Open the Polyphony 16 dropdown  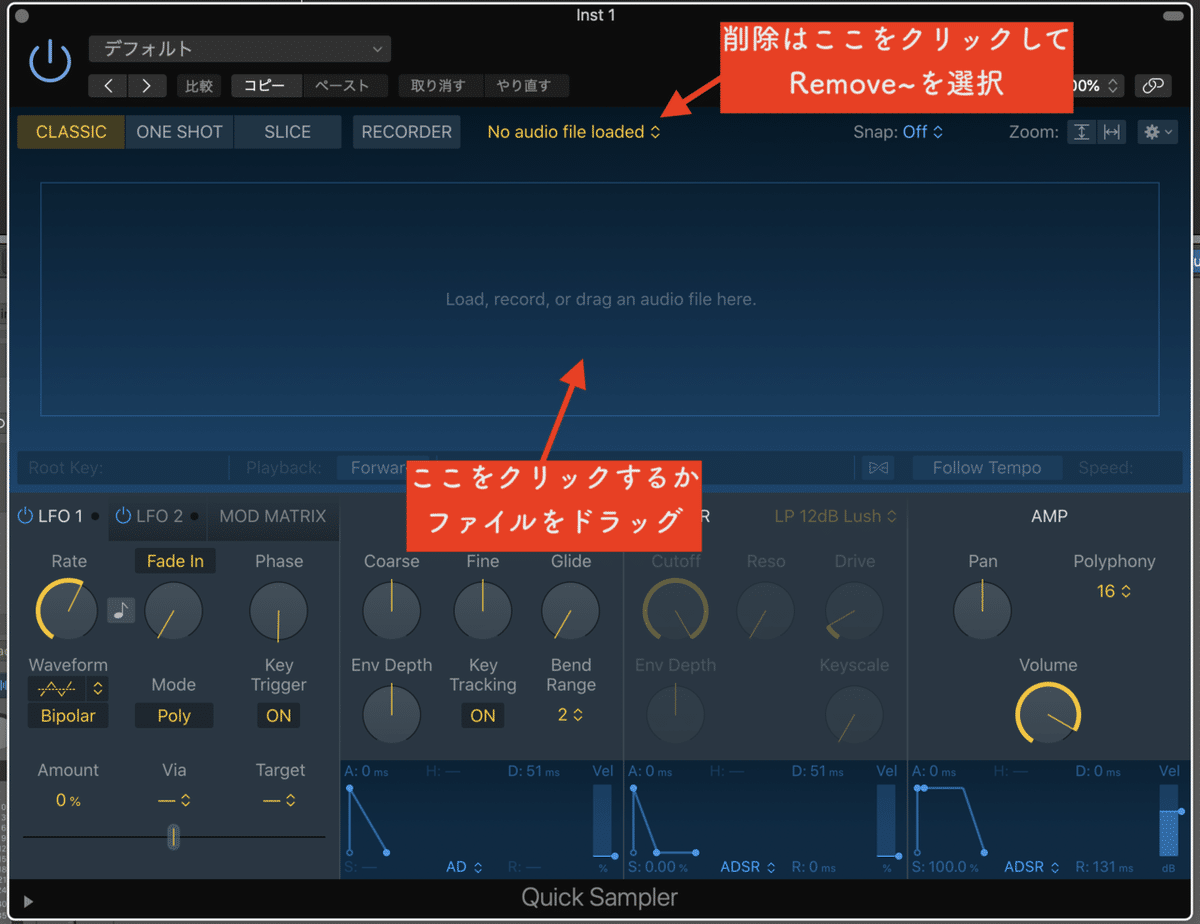click(x=1114, y=591)
